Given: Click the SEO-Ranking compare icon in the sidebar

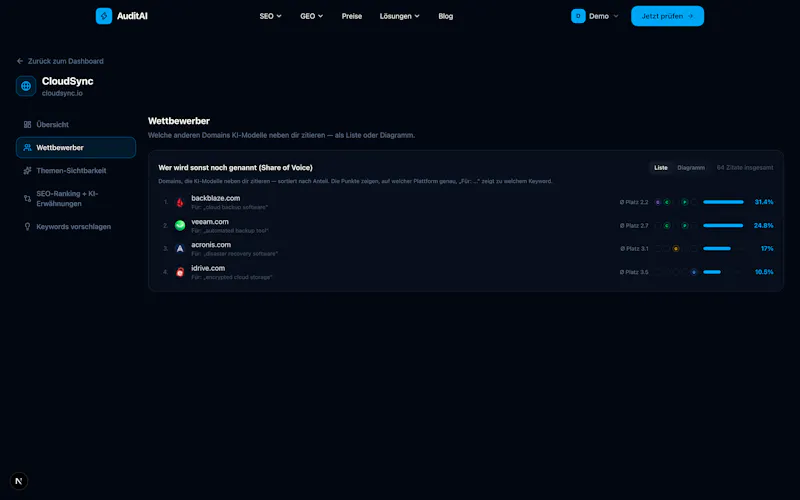Looking at the screenshot, I should tap(28, 198).
